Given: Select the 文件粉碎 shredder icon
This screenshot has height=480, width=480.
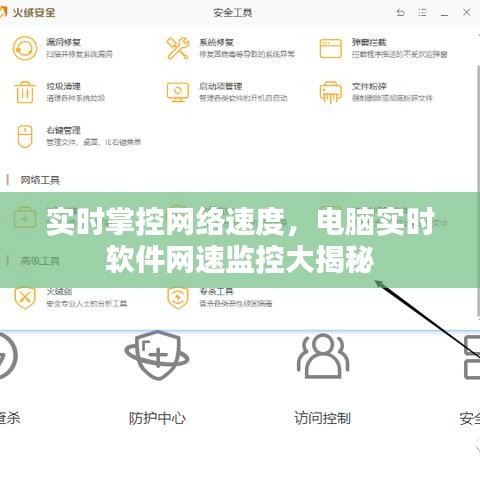Looking at the screenshot, I should pos(331,92).
